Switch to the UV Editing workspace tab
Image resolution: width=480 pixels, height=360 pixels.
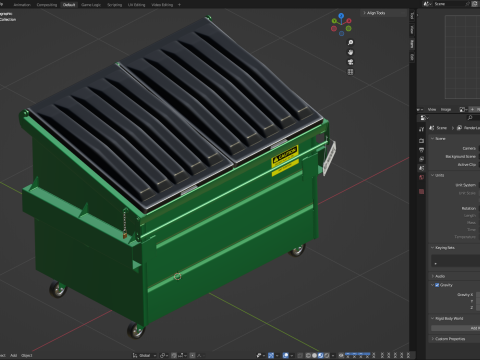pyautogui.click(x=136, y=5)
